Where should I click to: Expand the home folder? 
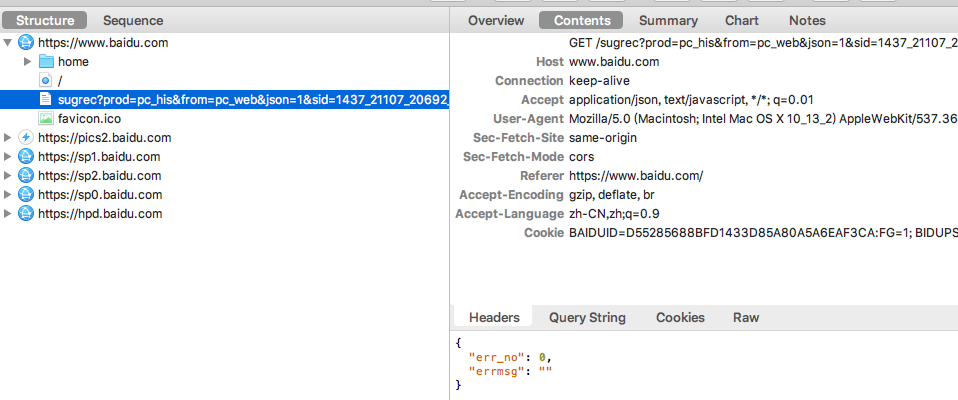click(28, 62)
